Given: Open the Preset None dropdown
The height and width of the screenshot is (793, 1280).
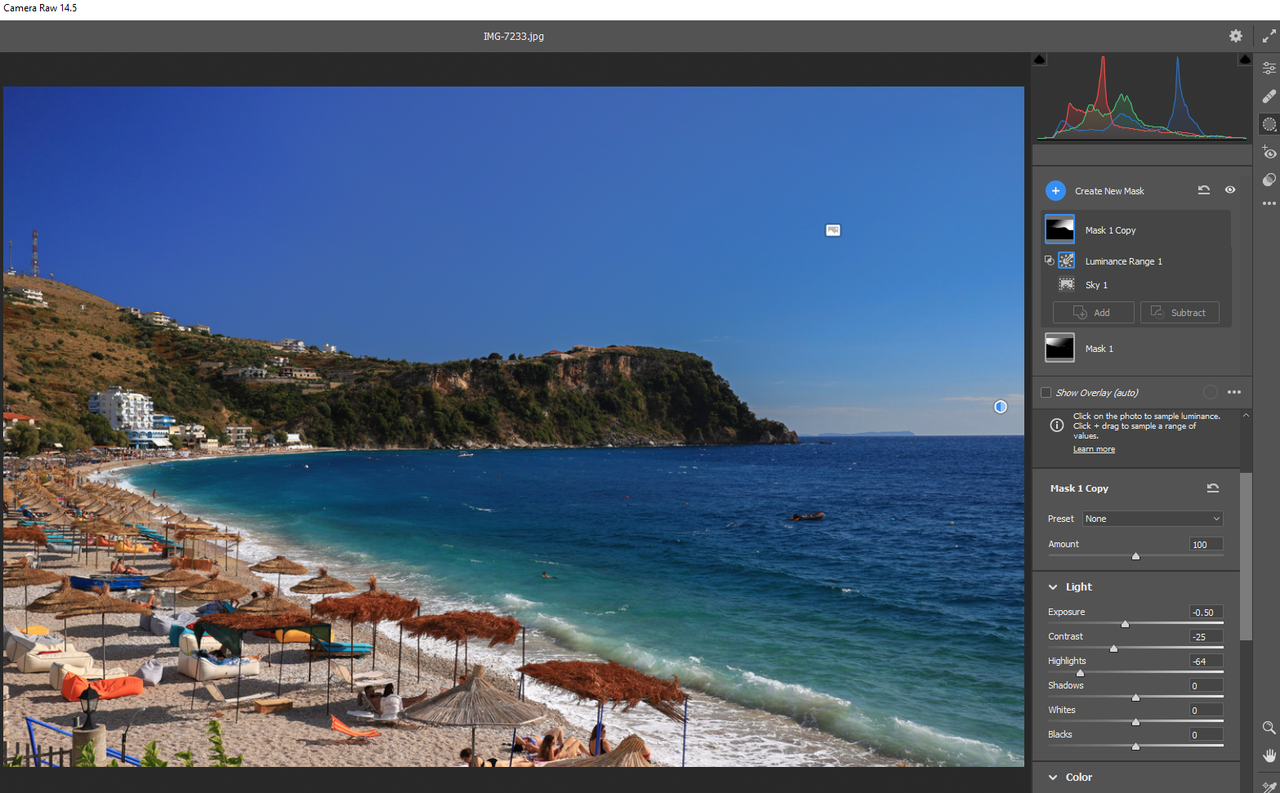Looking at the screenshot, I should pyautogui.click(x=1153, y=519).
